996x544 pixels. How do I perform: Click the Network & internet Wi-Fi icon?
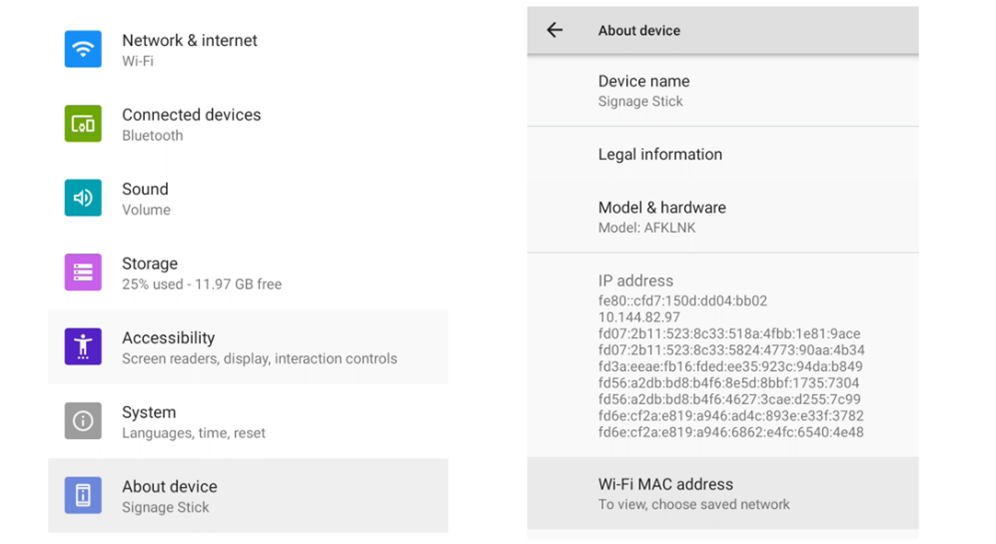[x=83, y=49]
